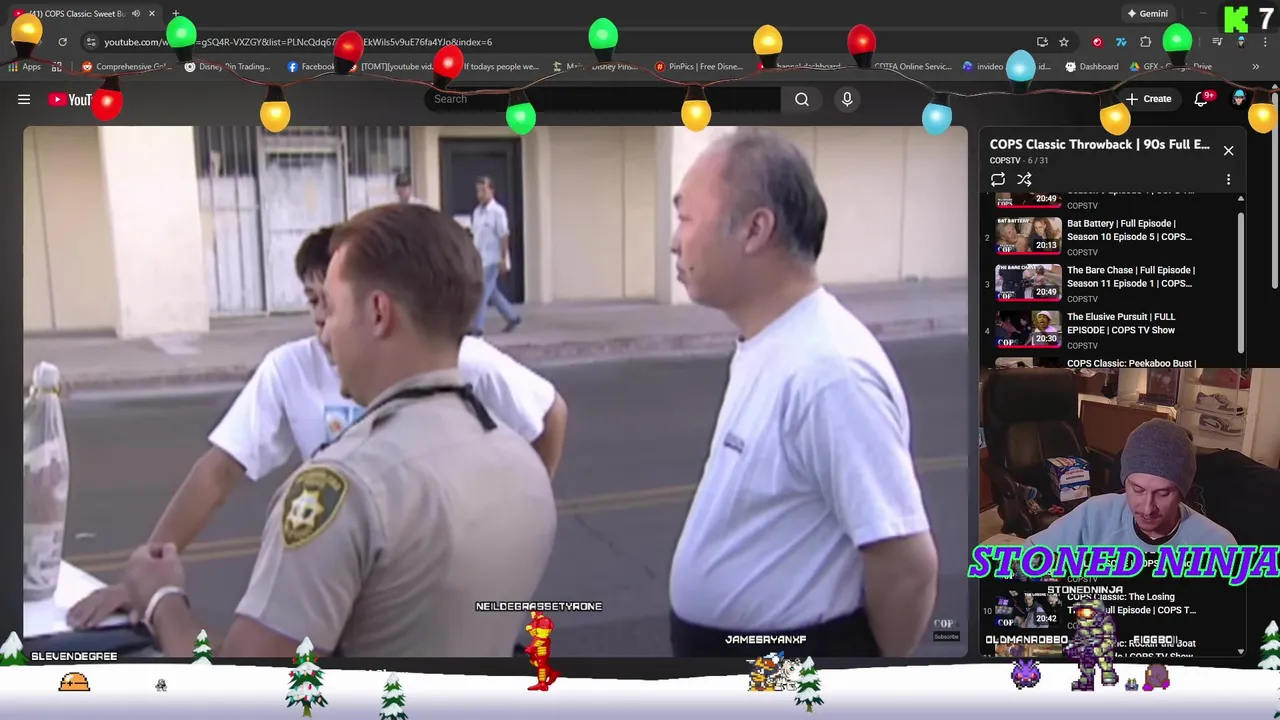Start voice search with the microphone icon
Viewport: 1280px width, 720px height.
click(x=847, y=99)
